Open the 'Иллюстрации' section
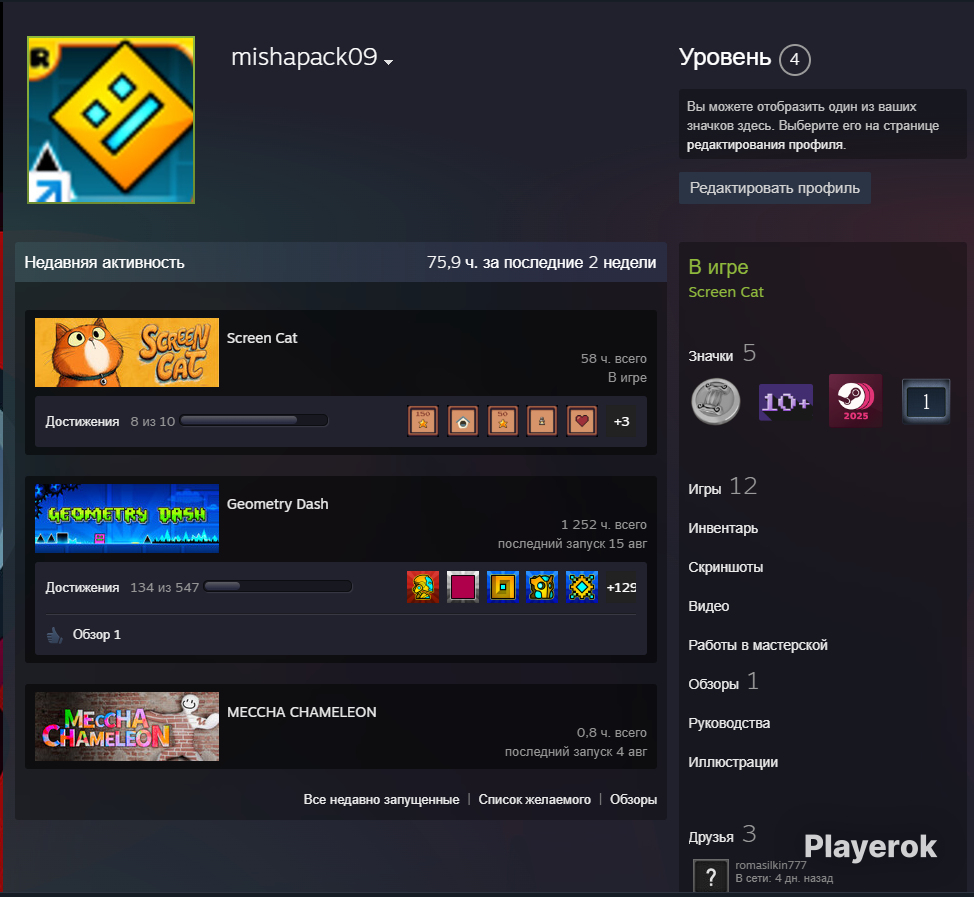This screenshot has width=974, height=897. [x=733, y=762]
